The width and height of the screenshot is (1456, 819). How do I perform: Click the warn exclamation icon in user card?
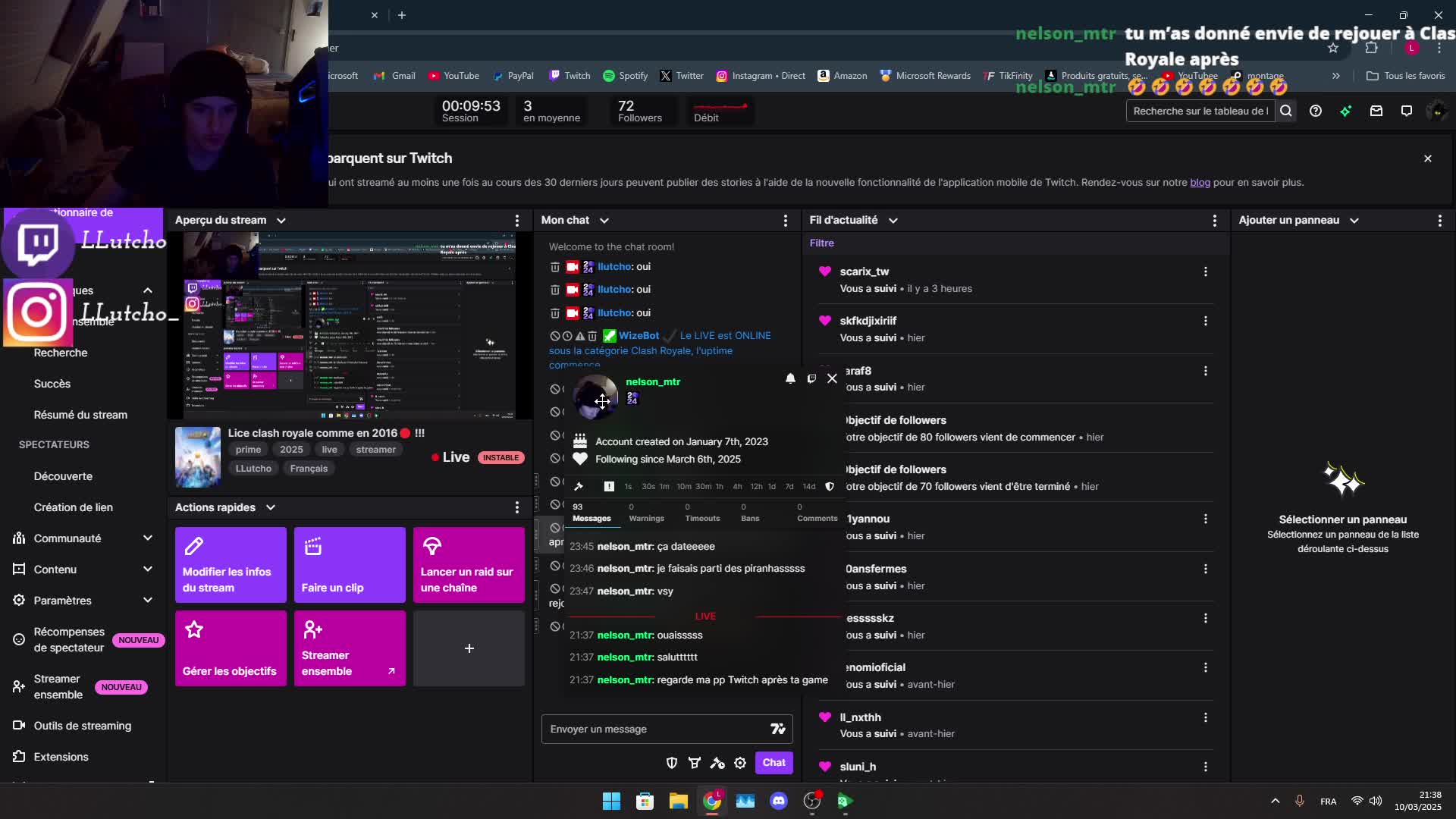coord(609,486)
